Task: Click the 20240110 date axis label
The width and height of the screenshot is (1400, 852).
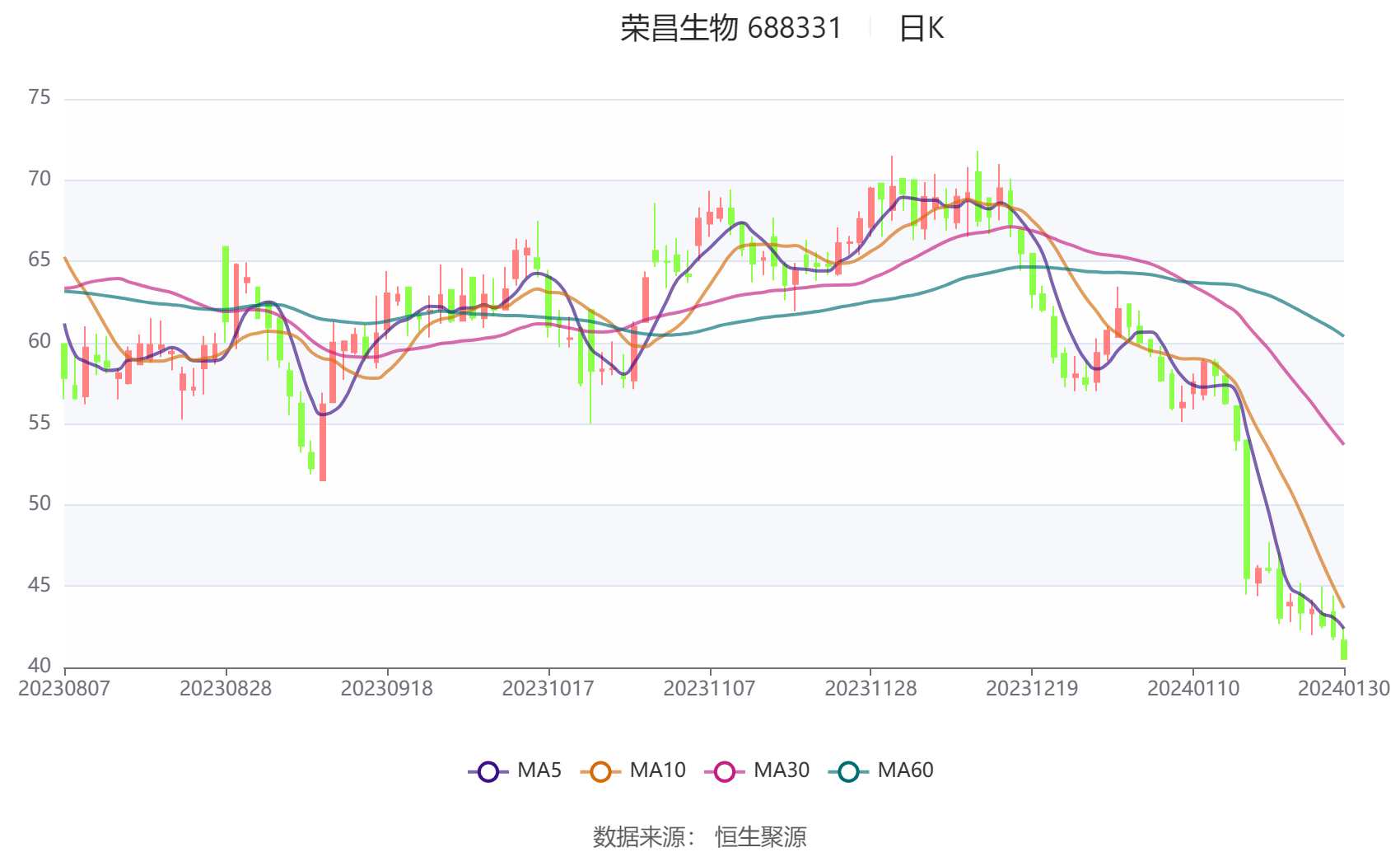Action: coord(1193,688)
